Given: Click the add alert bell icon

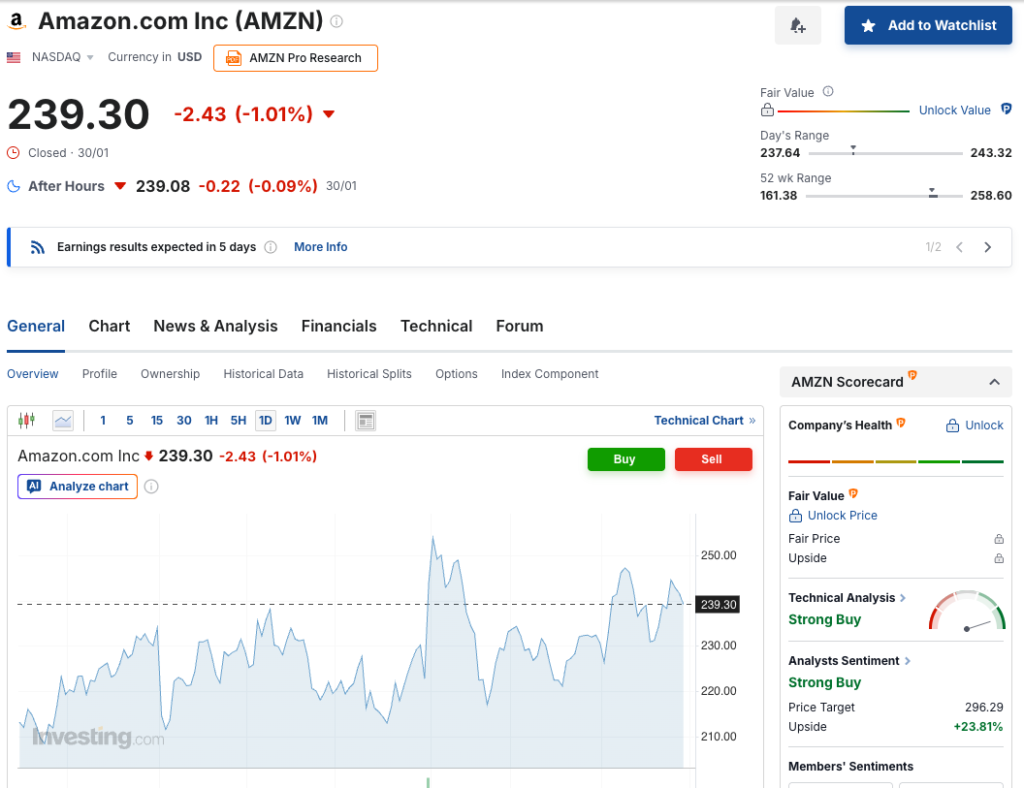Looking at the screenshot, I should click(x=797, y=26).
